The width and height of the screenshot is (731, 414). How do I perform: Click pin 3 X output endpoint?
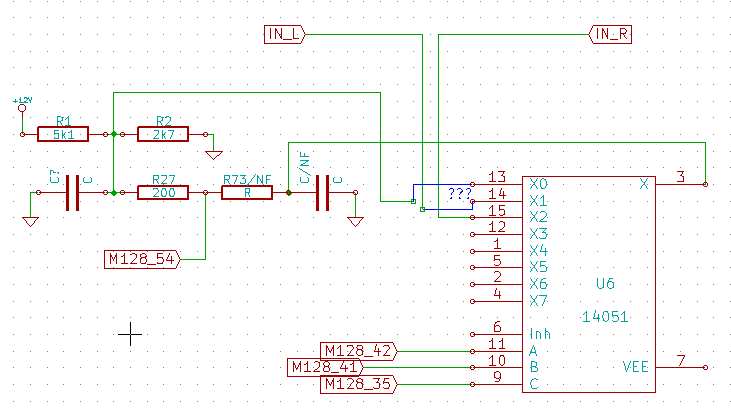(706, 185)
